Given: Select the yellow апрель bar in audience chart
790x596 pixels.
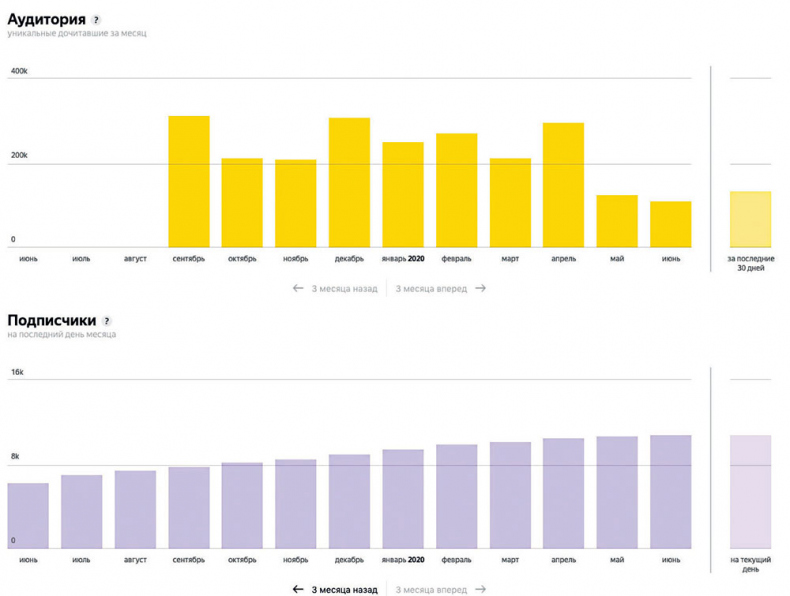Looking at the screenshot, I should pyautogui.click(x=563, y=185).
